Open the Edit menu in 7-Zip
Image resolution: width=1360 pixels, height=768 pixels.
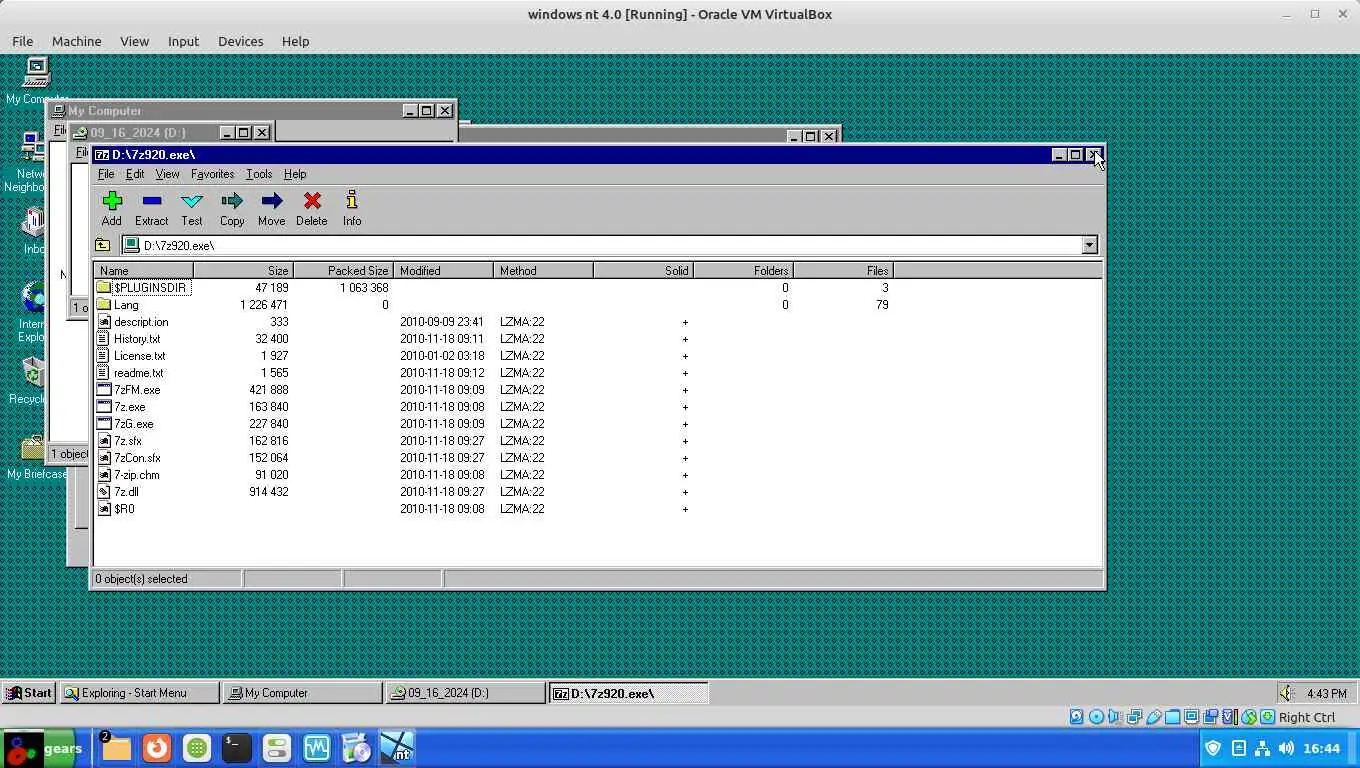[135, 174]
